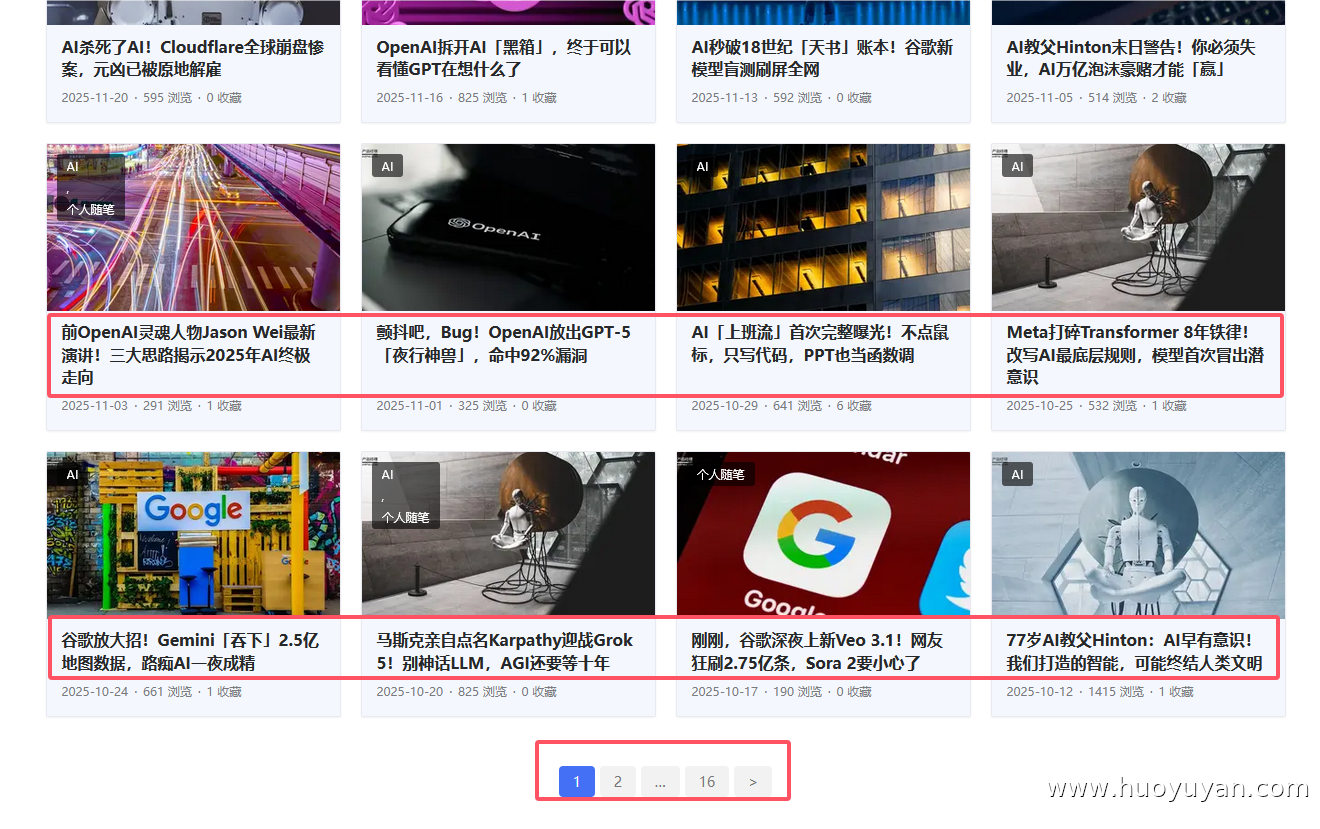Select pagination page 1

[577, 782]
